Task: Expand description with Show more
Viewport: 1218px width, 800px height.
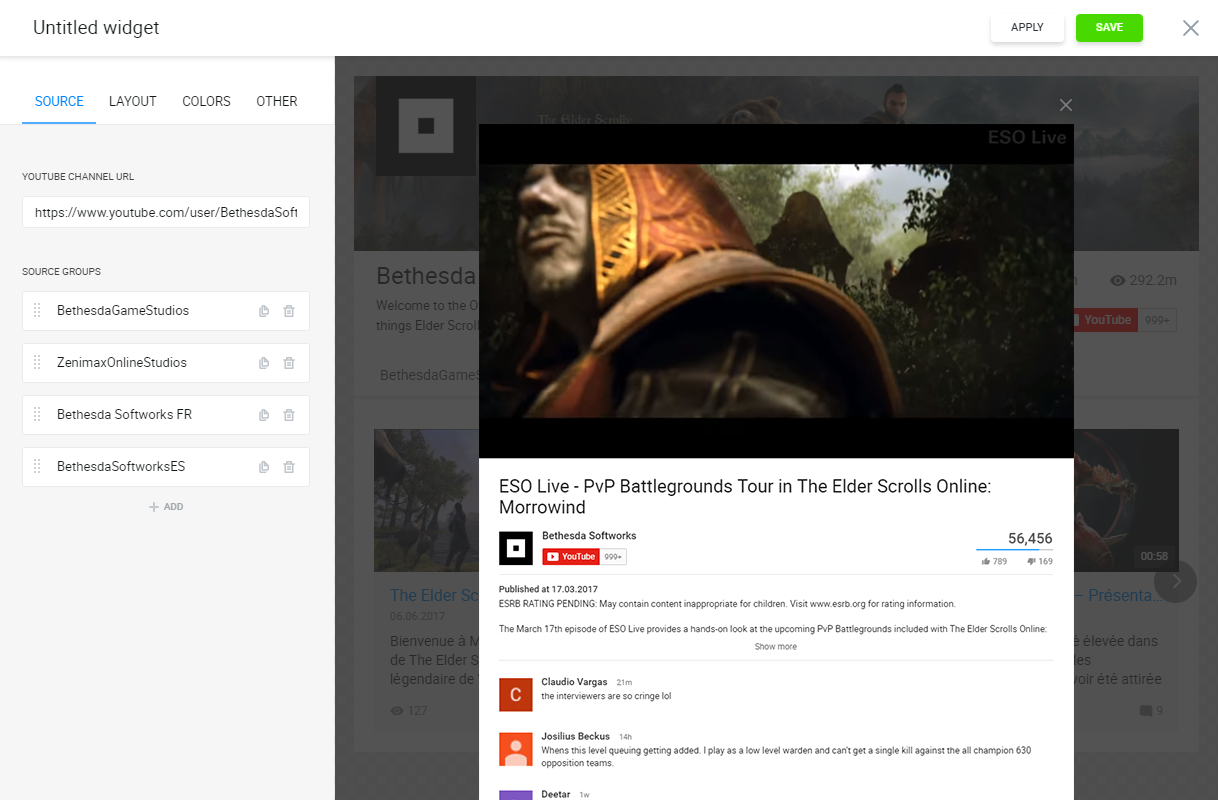Action: point(776,647)
